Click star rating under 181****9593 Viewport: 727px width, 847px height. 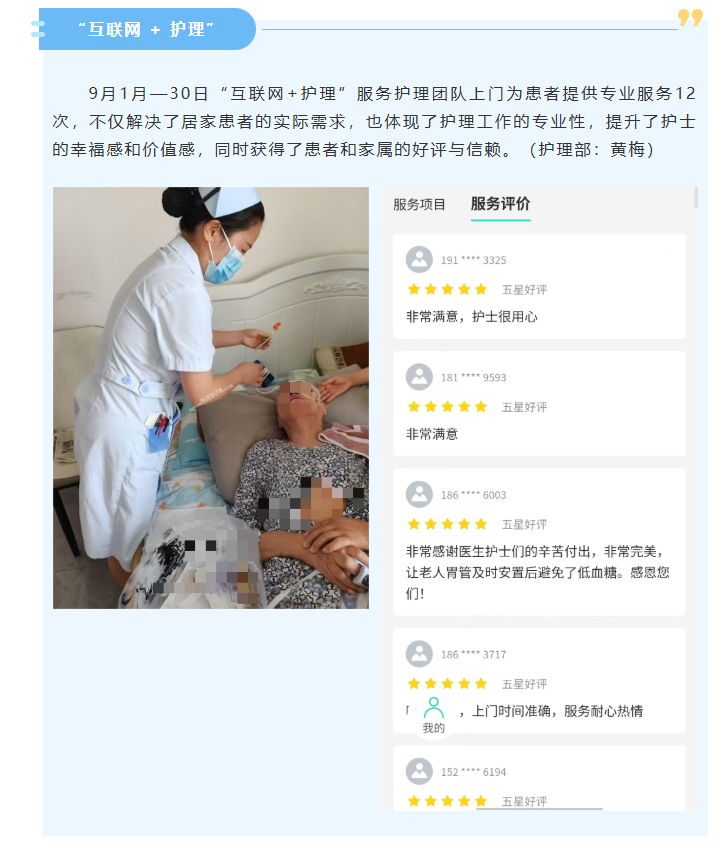click(x=447, y=407)
